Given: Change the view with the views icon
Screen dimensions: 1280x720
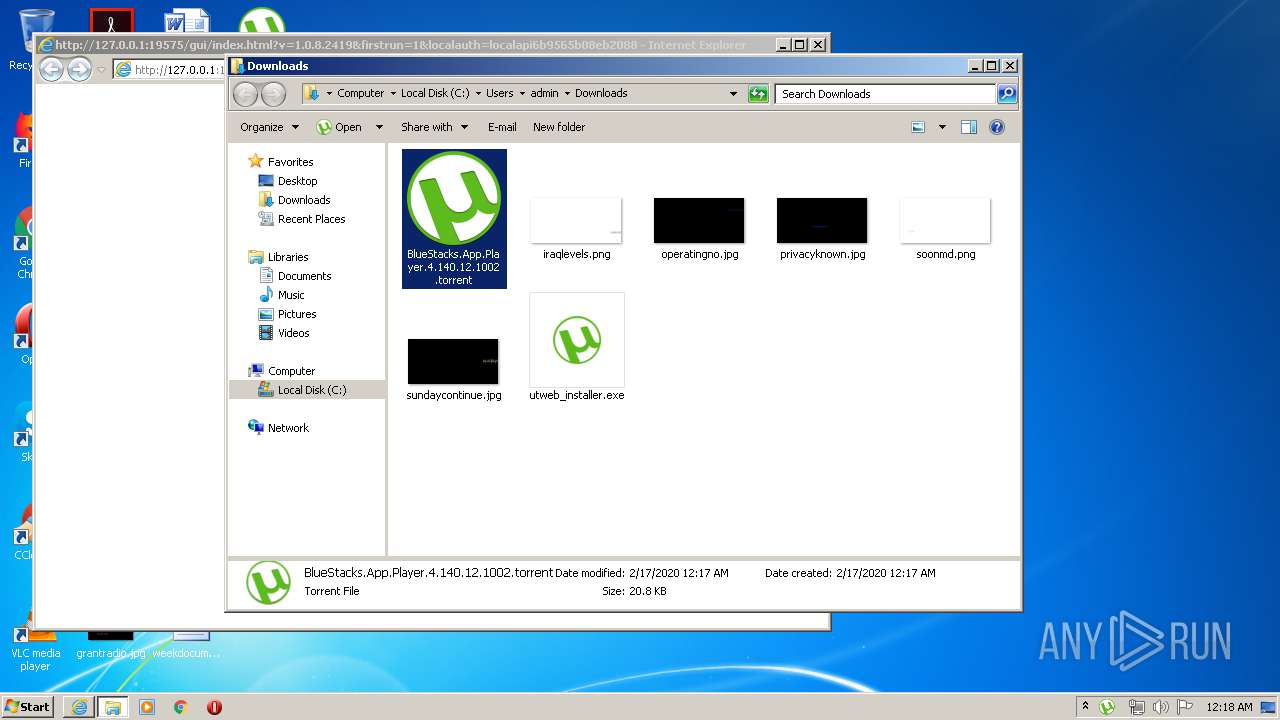Looking at the screenshot, I should [918, 127].
